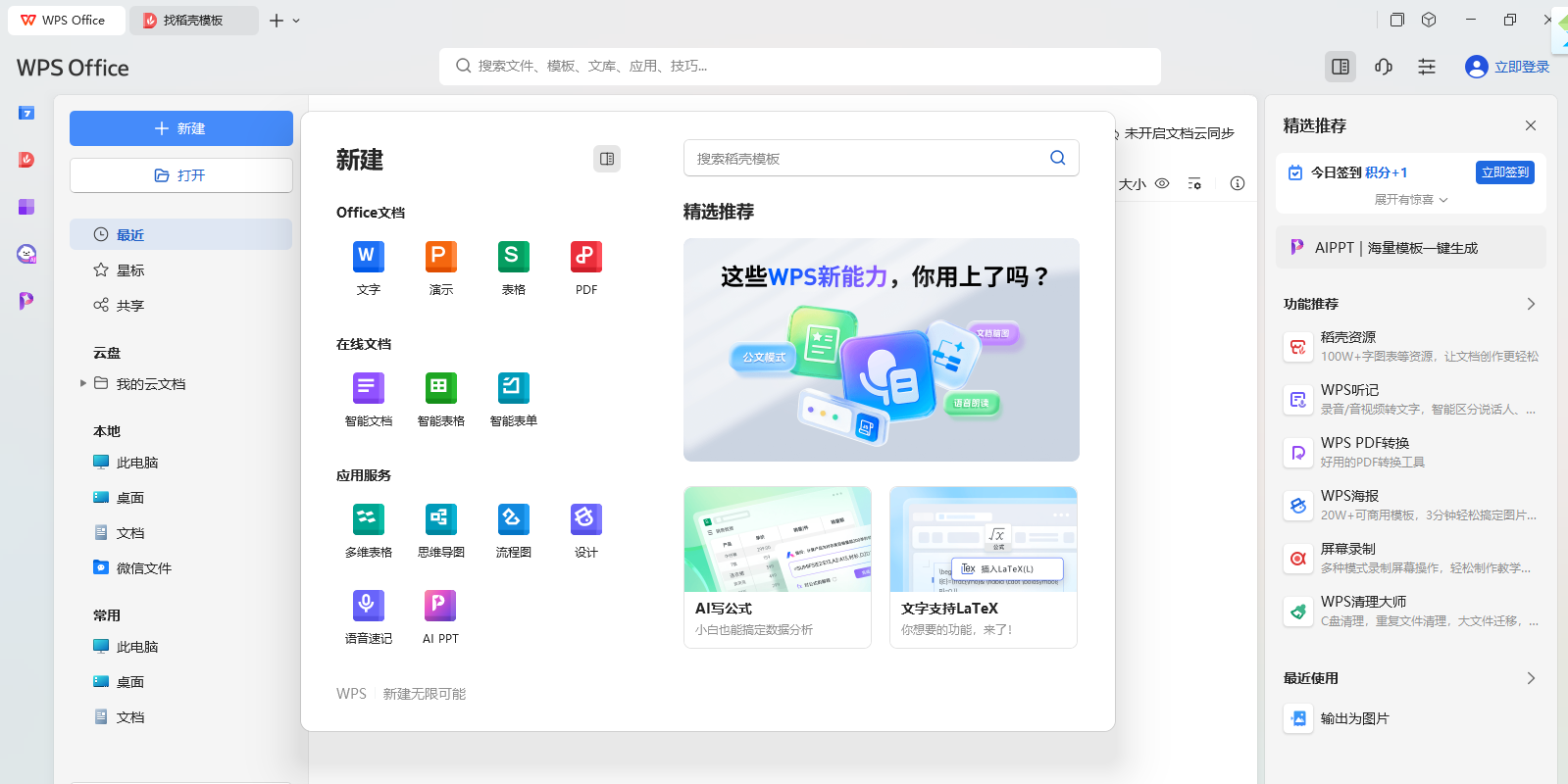Open the 文字支持LaTeX card
The width and height of the screenshot is (1568, 784).
(x=984, y=567)
